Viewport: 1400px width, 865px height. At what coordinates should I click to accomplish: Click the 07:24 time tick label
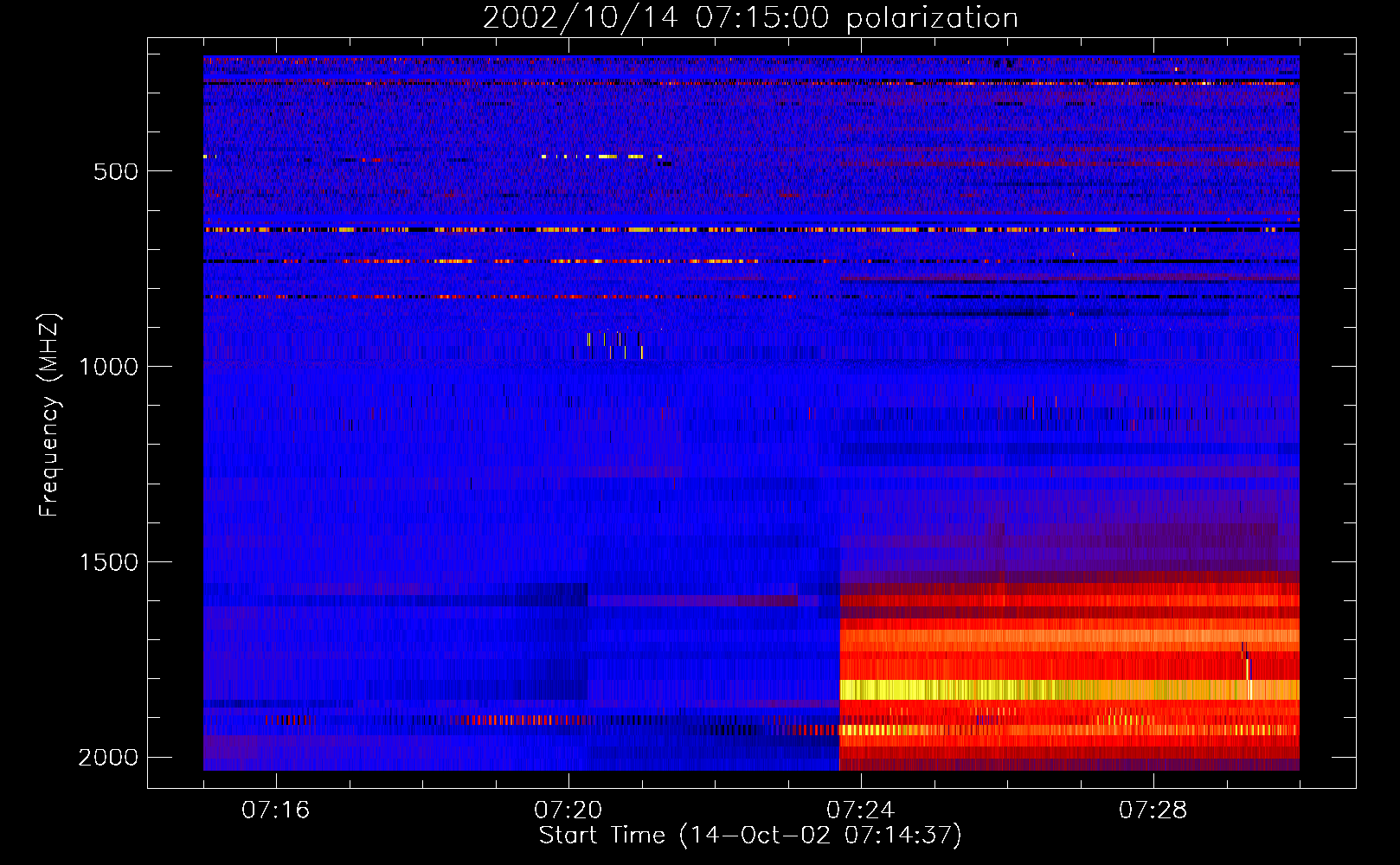point(861,811)
